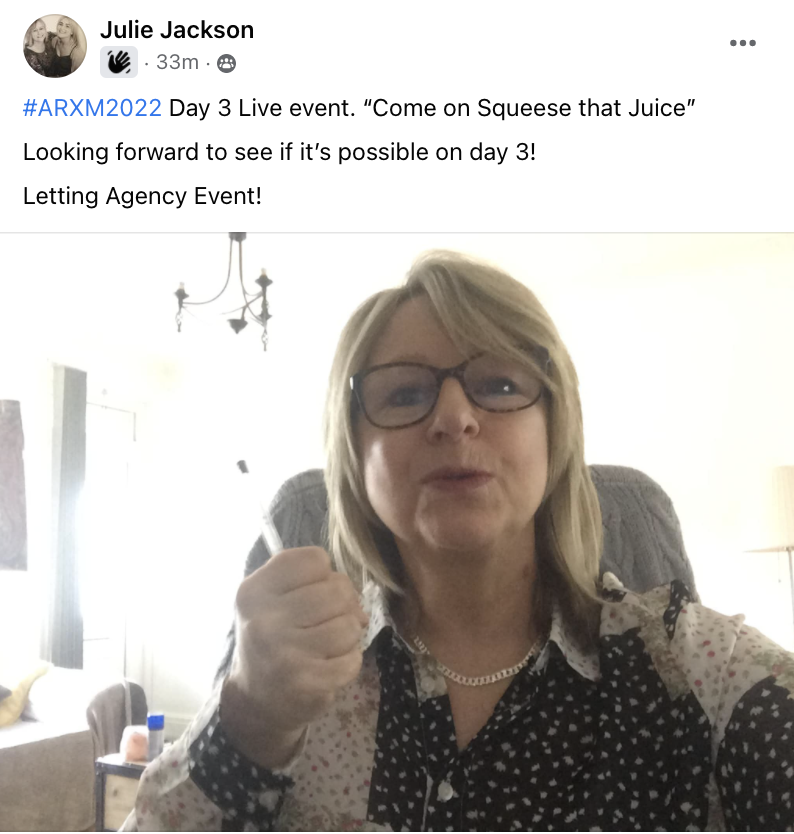Open the three-dot post options menu
This screenshot has width=794, height=834.
(742, 43)
